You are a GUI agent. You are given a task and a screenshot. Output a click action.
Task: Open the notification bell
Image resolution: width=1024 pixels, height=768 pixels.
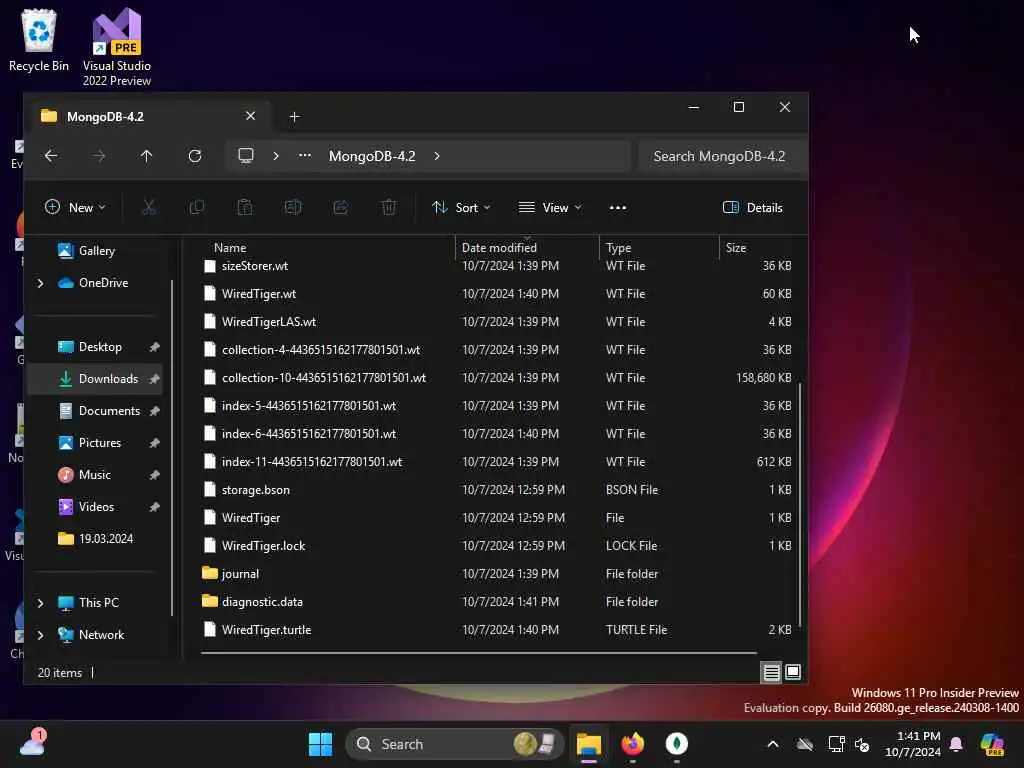pos(956,744)
